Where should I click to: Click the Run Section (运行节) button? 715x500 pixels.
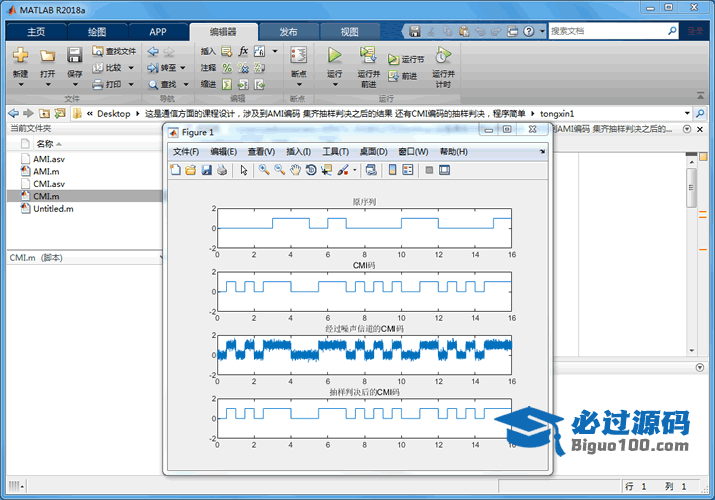(x=406, y=59)
